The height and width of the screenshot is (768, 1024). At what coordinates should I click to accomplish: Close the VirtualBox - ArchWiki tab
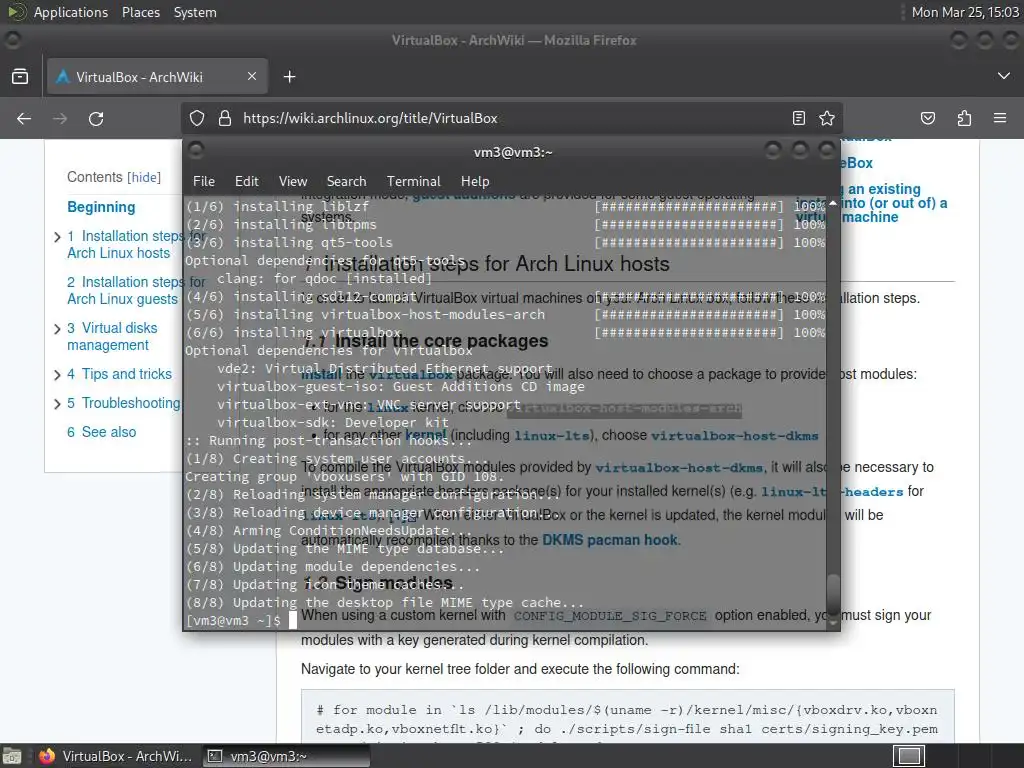point(252,76)
